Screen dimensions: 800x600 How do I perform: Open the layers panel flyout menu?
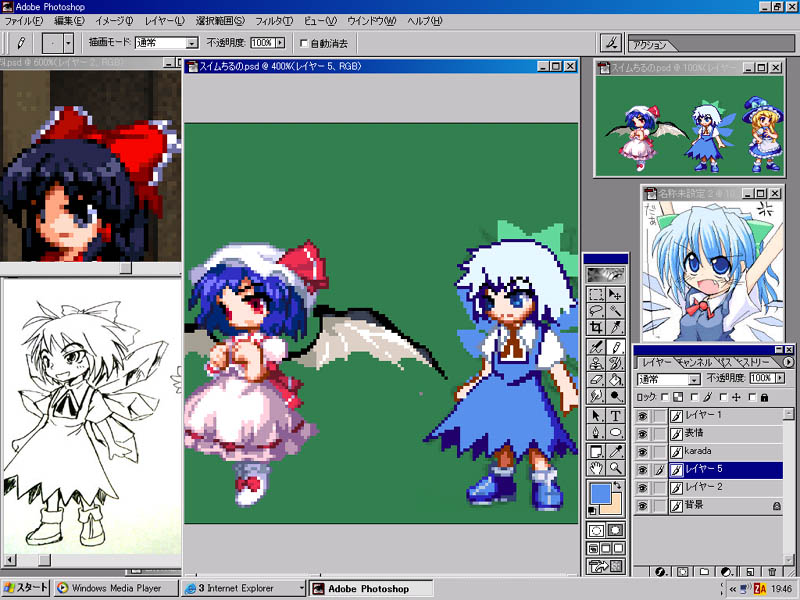pyautogui.click(x=788, y=362)
